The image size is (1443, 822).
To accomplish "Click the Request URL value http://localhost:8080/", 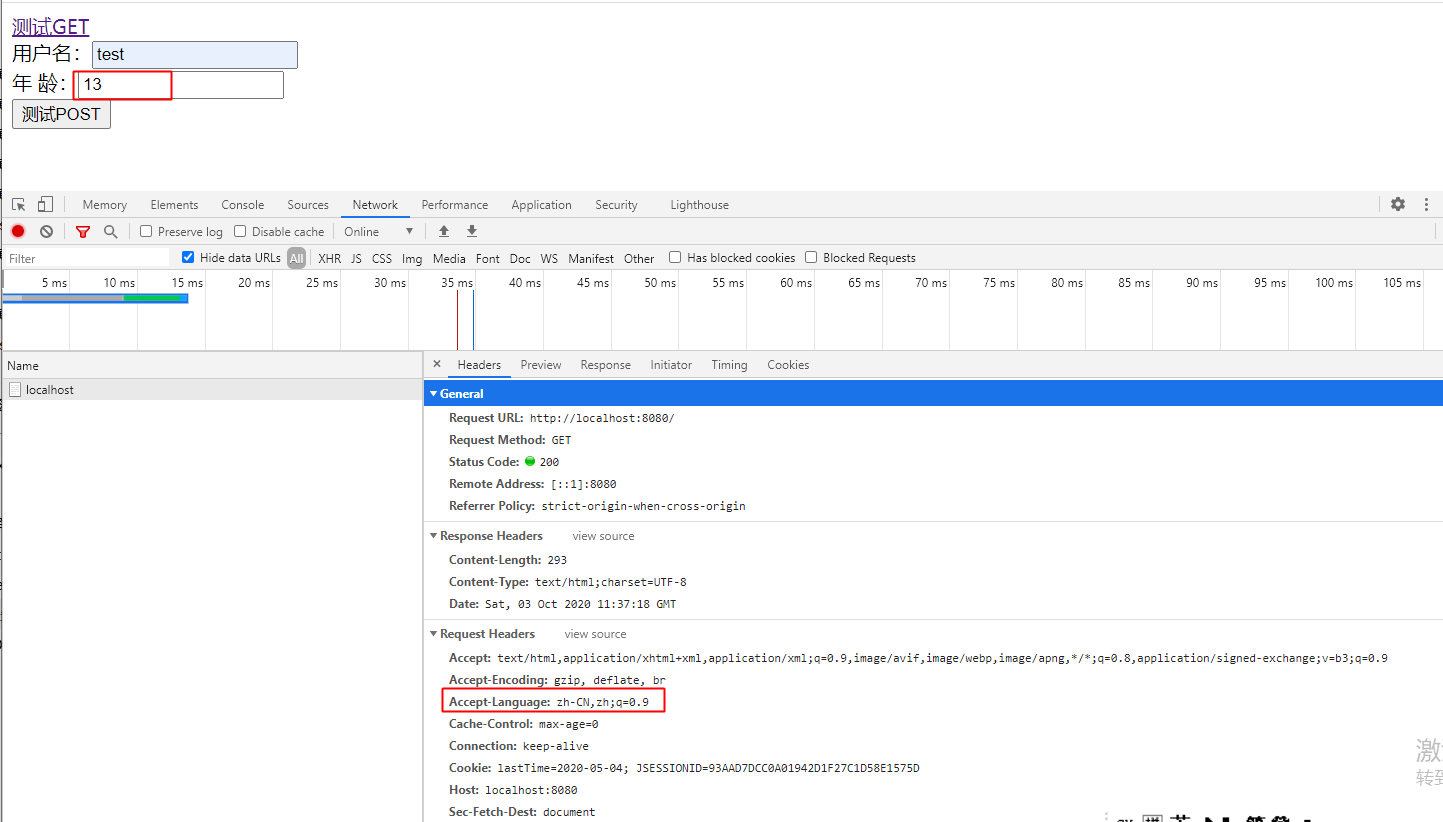I will pos(602,418).
